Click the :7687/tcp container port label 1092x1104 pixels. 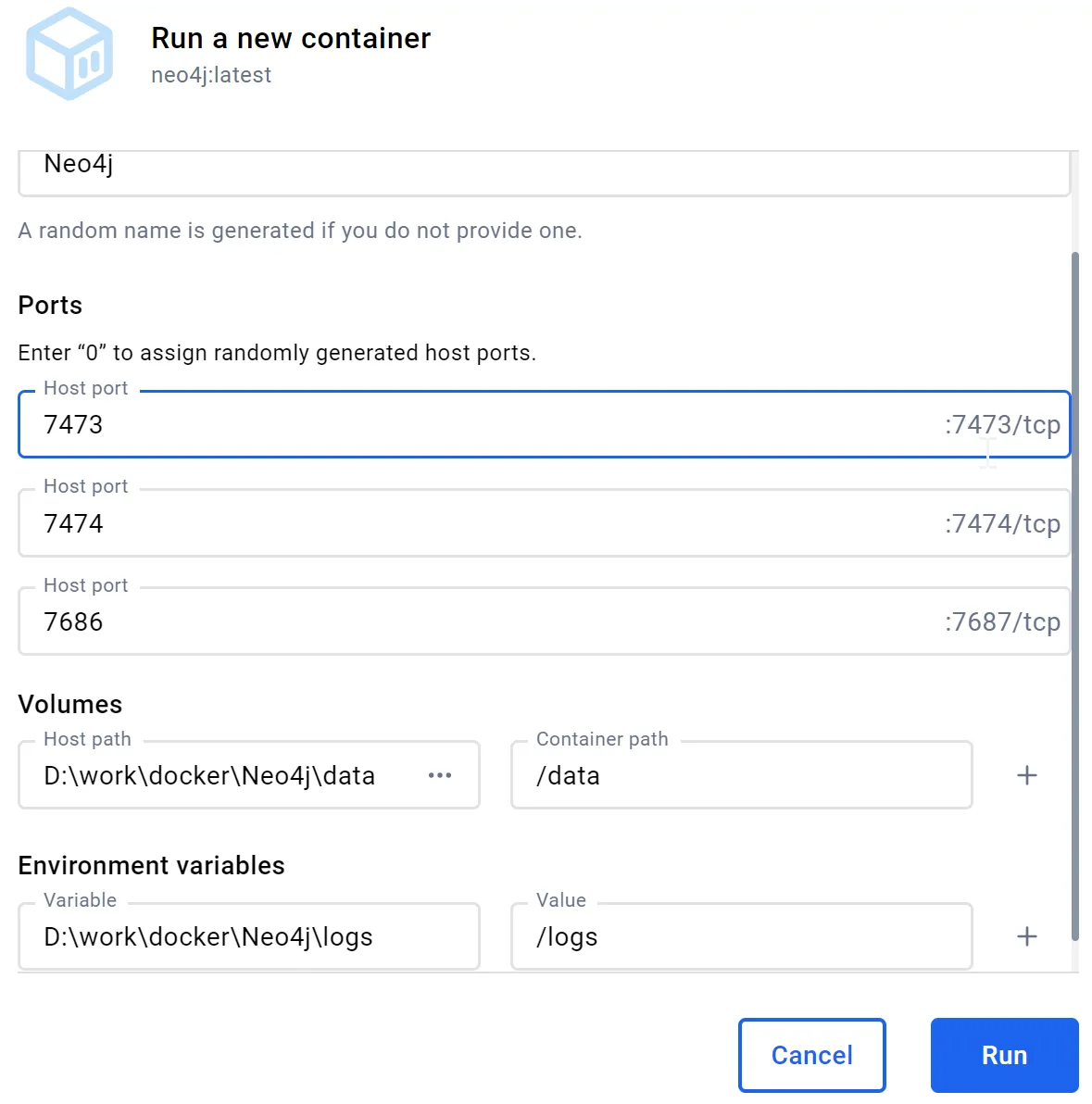coord(1002,622)
